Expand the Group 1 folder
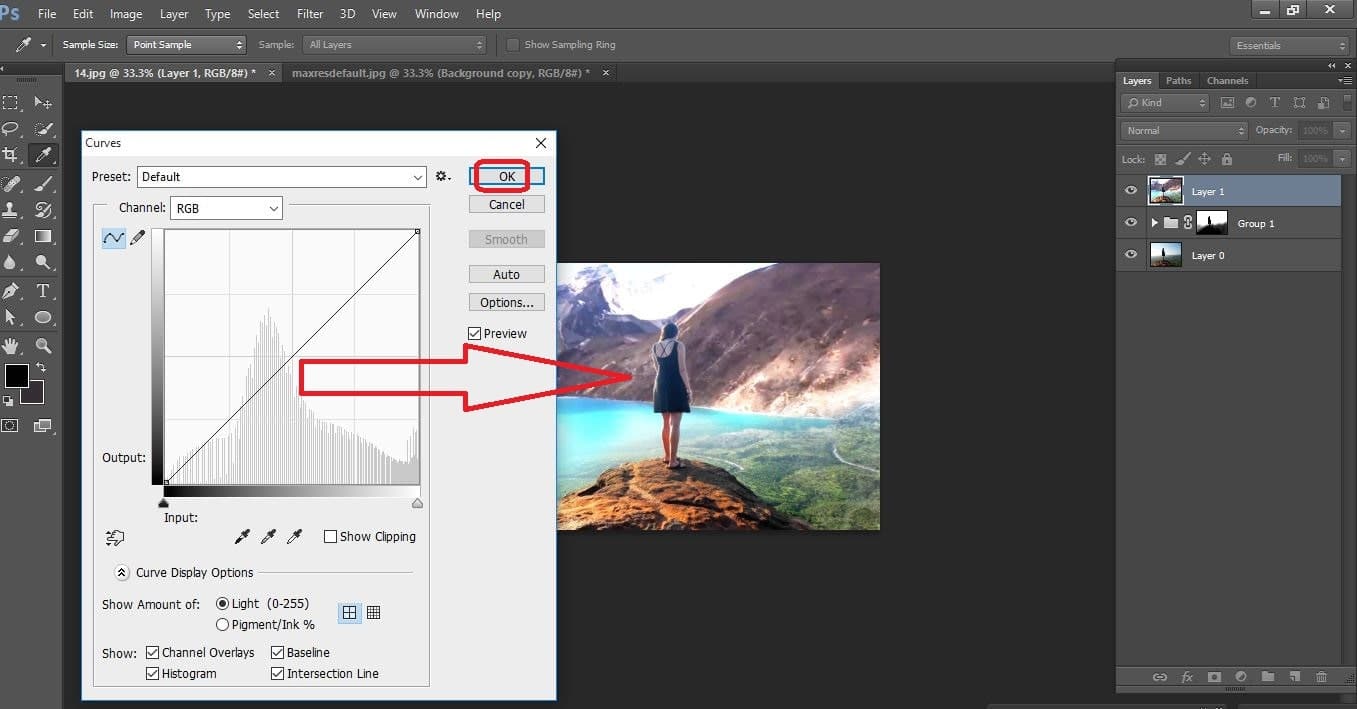Screen dimensions: 1357x709 coord(1155,222)
